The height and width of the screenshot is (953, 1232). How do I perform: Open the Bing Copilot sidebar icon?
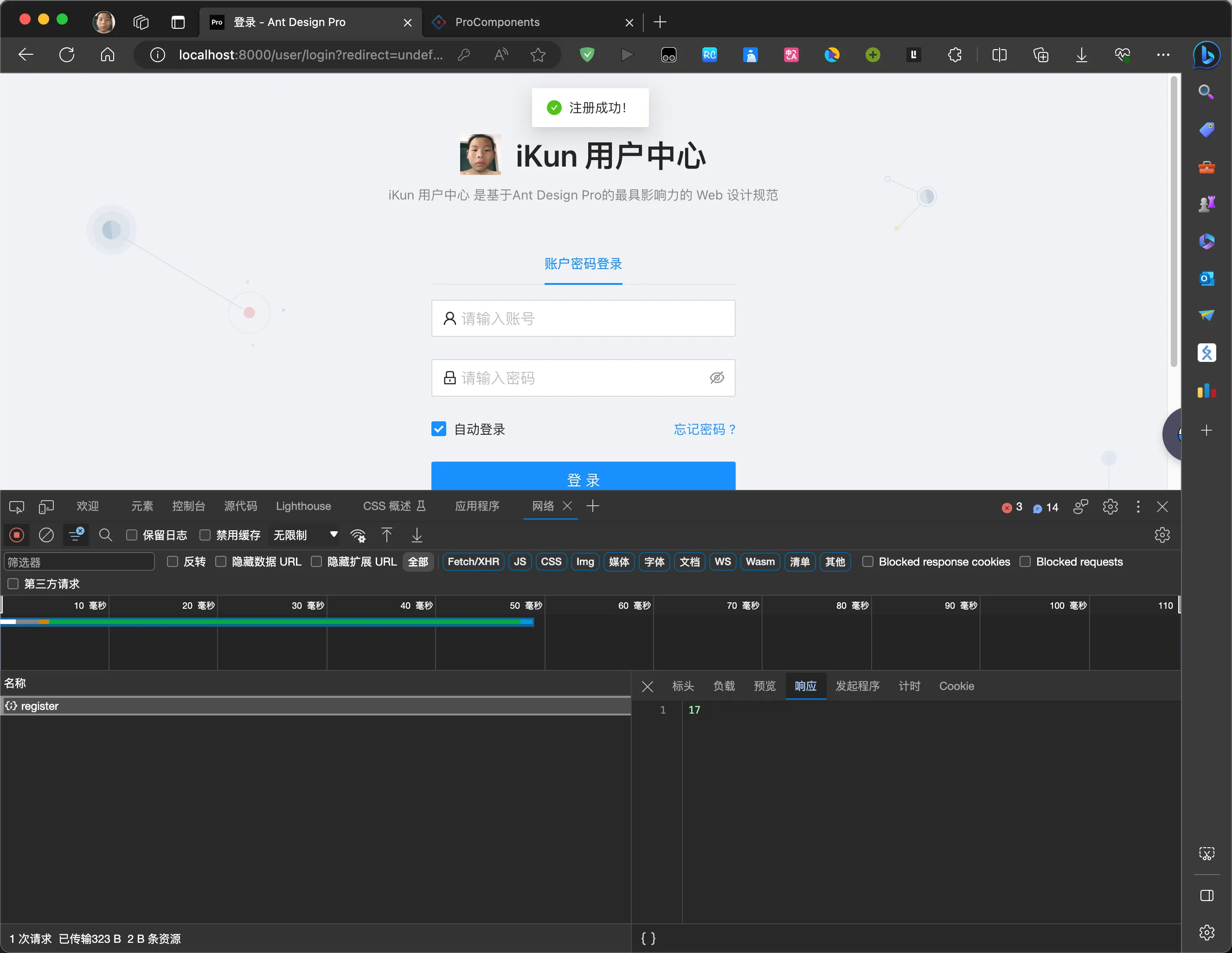(1206, 55)
